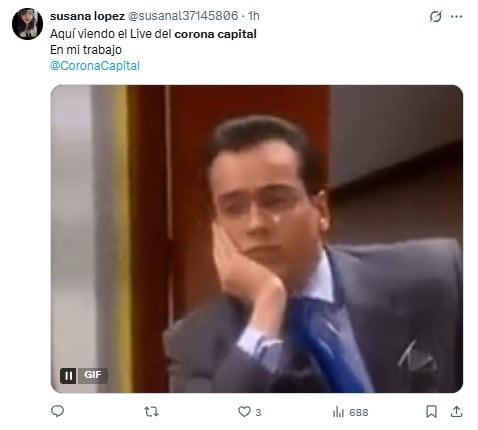Image resolution: width=478 pixels, height=430 pixels.
Task: Click the @CoronaCapital mention link
Action: point(95,66)
